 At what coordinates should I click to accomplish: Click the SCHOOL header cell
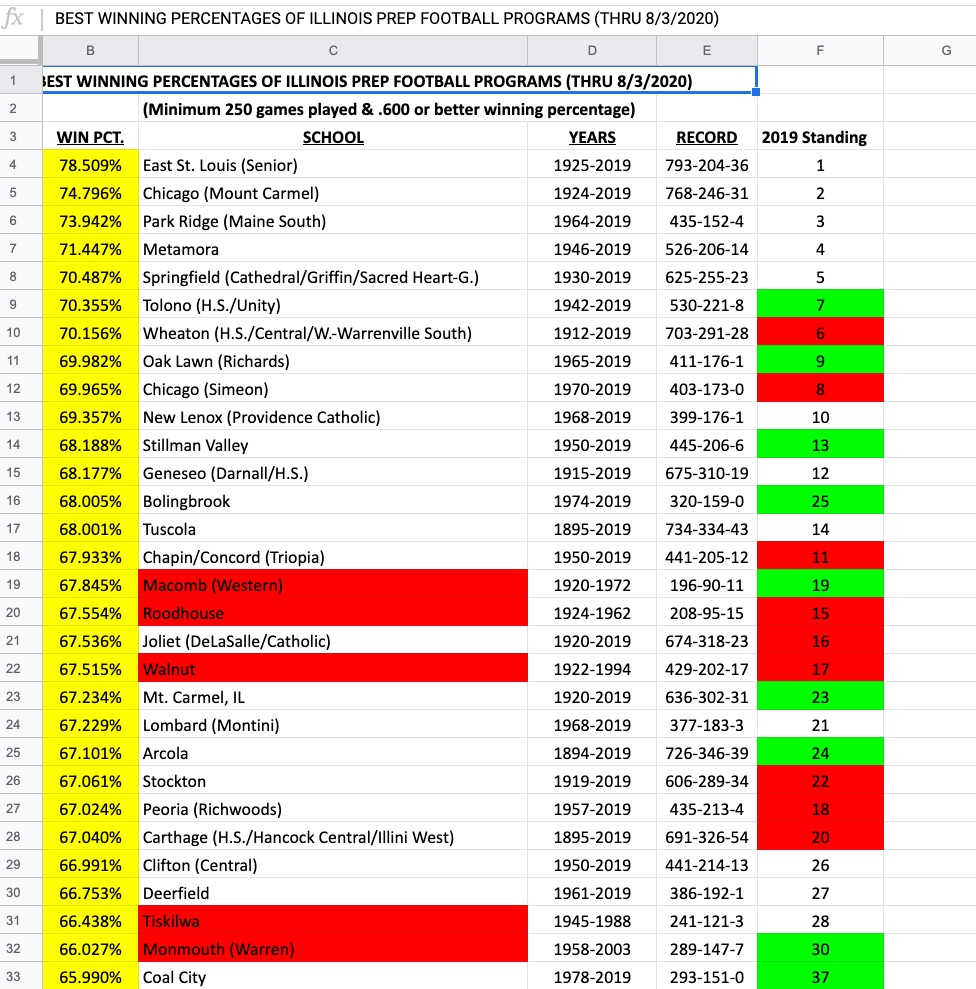(x=333, y=137)
